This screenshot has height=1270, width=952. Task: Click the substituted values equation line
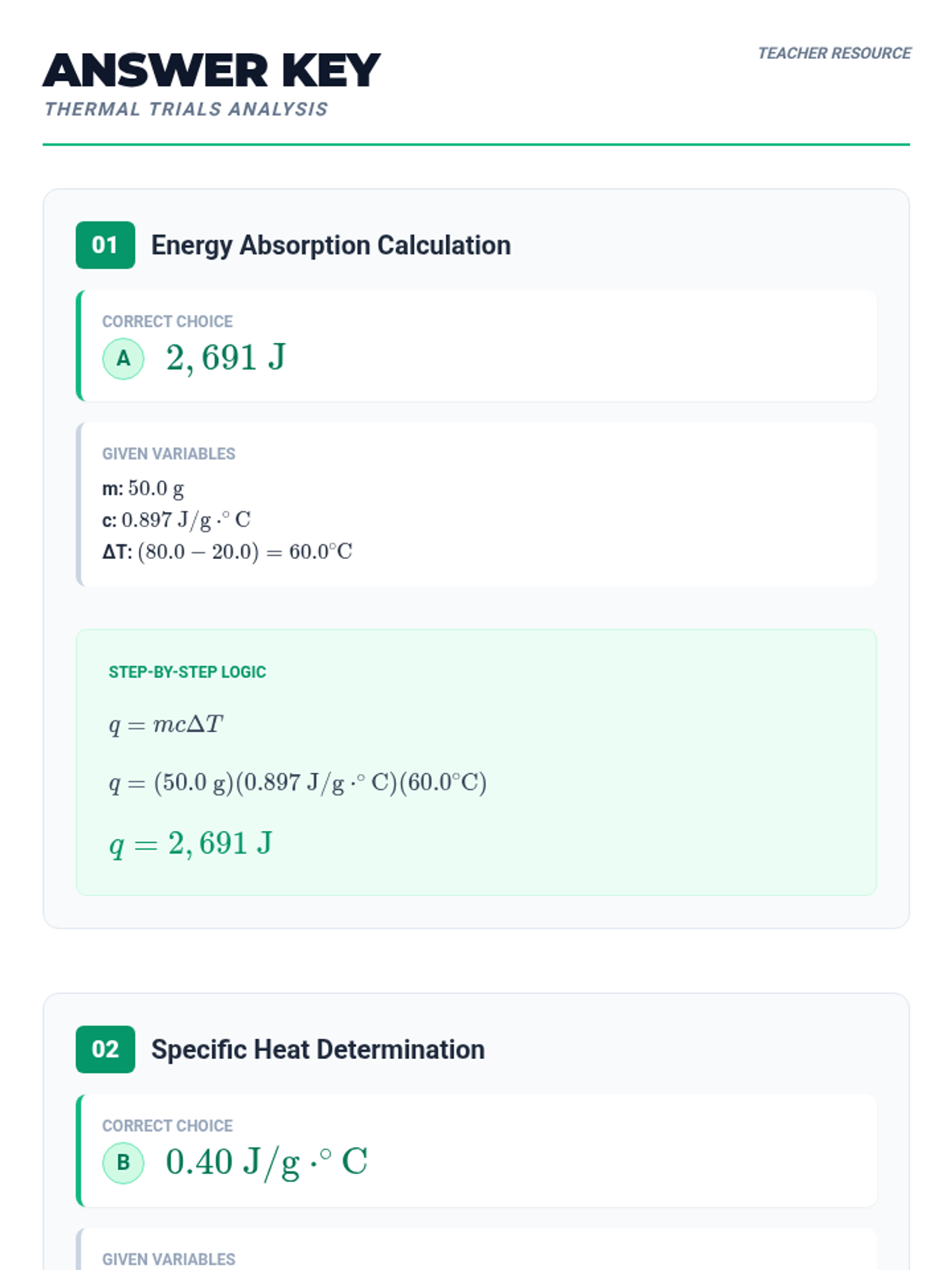click(297, 783)
